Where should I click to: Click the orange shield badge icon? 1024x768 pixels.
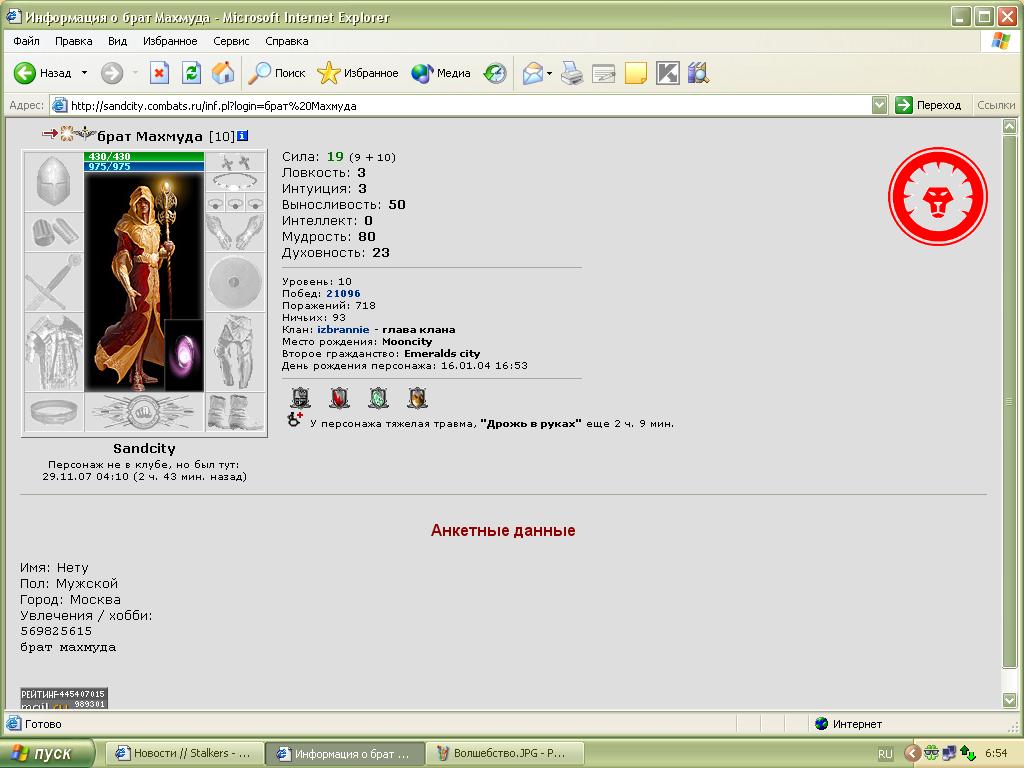tap(417, 397)
